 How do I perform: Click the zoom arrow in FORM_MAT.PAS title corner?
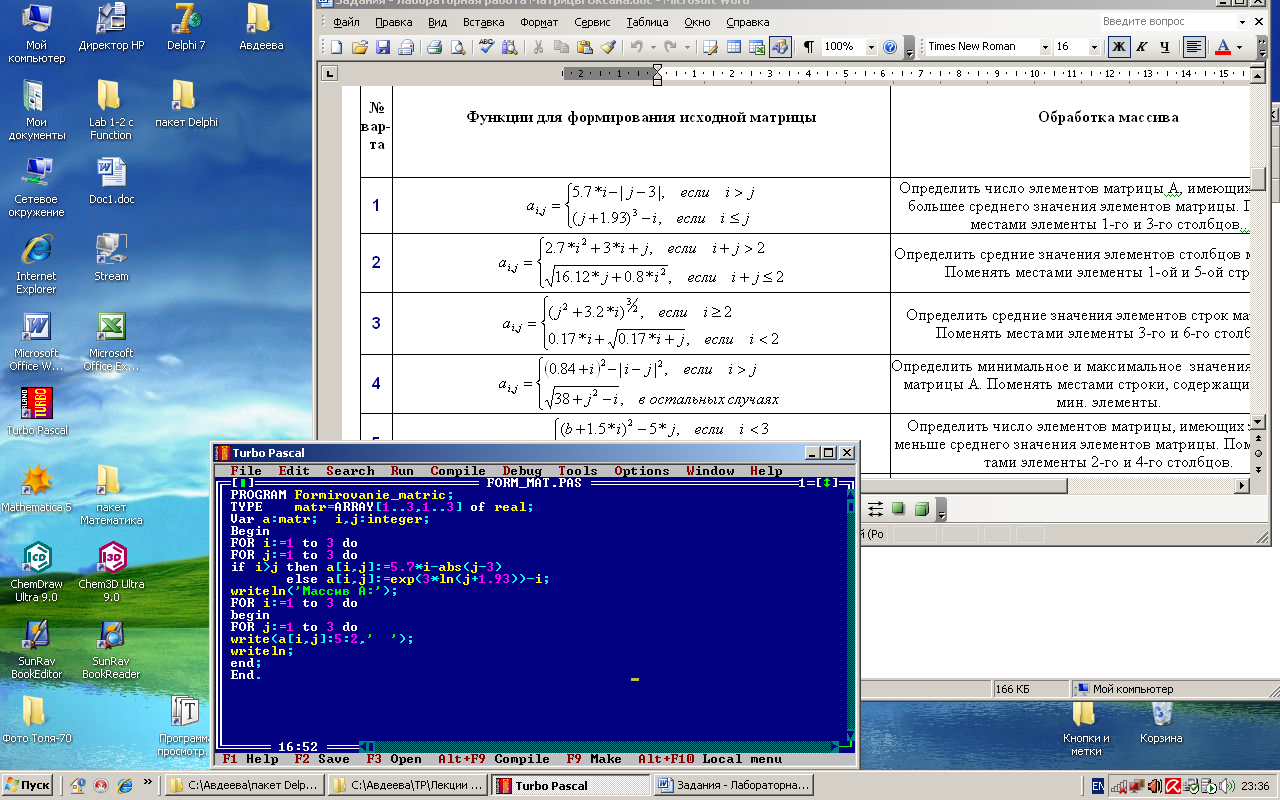[x=827, y=483]
